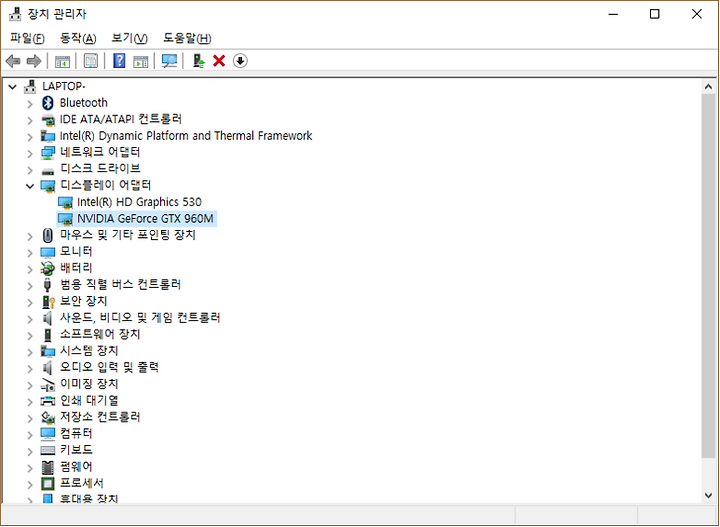
Task: Expand the 저장소 컨트롤러 category
Action: [30, 418]
